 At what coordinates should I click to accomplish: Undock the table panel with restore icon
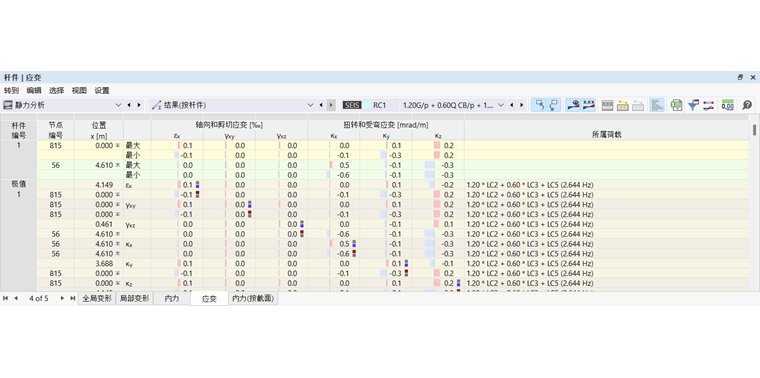click(x=740, y=77)
